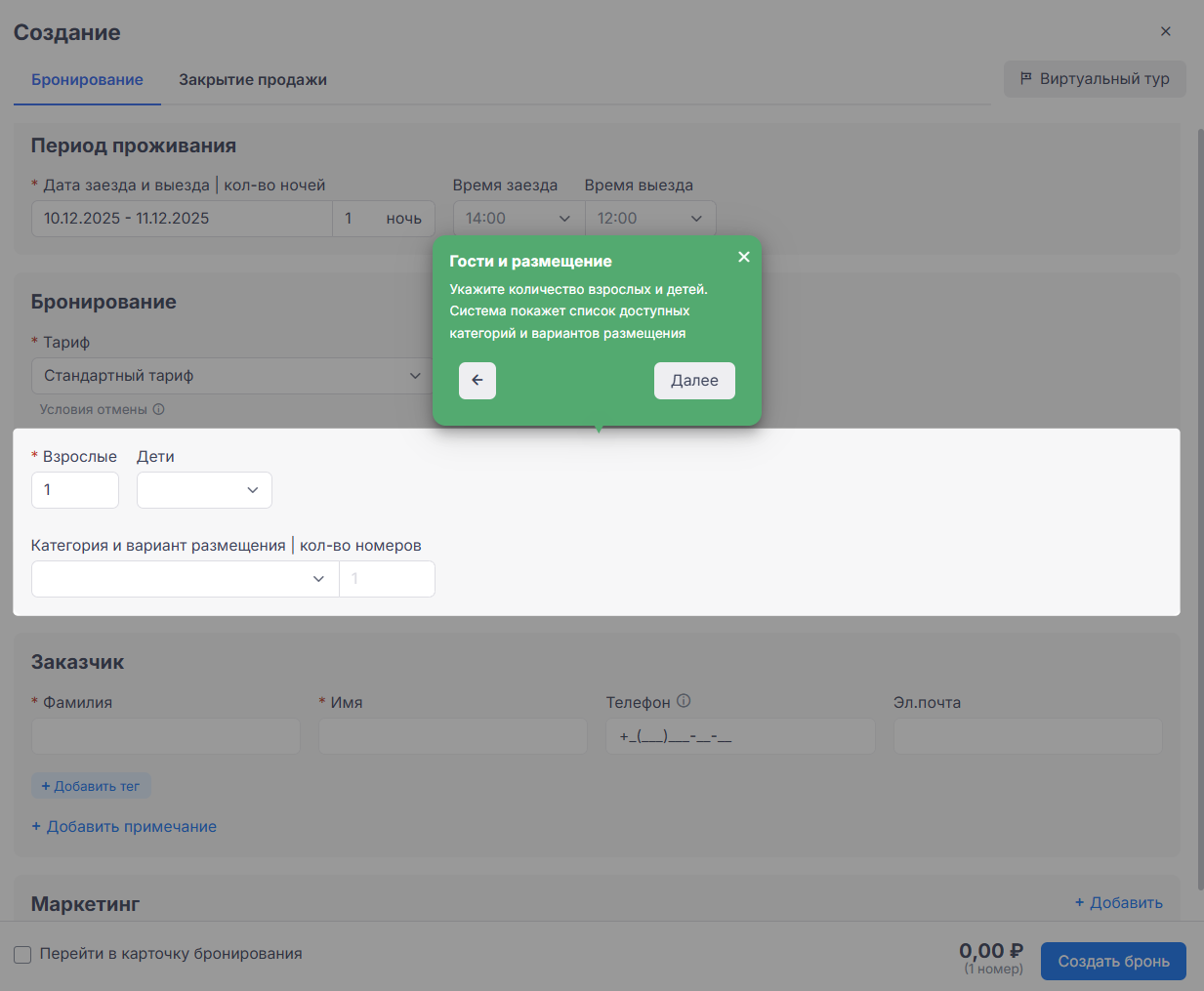Open the "Дети" dropdown
The height and width of the screenshot is (991, 1204).
(204, 490)
